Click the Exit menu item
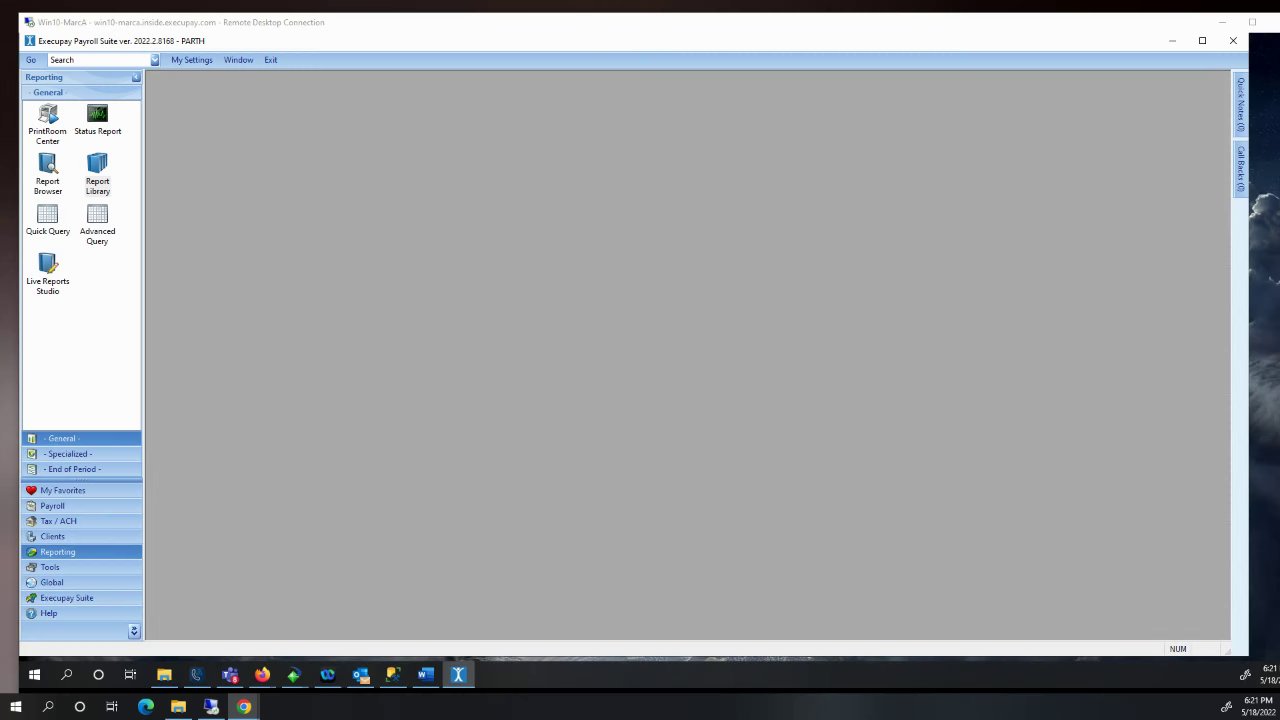The width and height of the screenshot is (1280, 720). point(271,60)
